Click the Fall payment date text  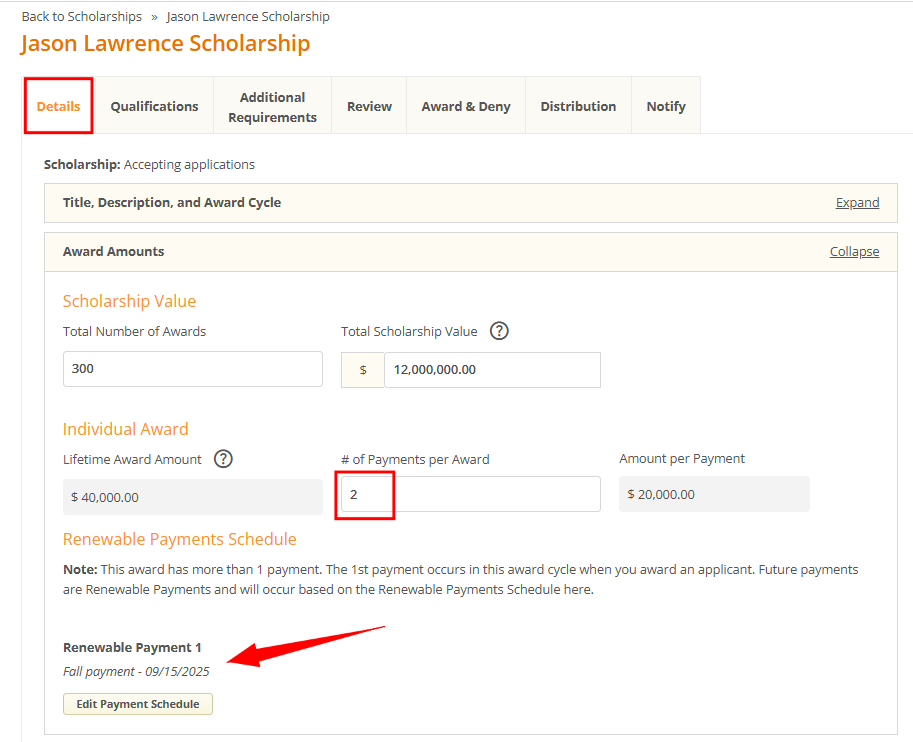click(x=136, y=671)
